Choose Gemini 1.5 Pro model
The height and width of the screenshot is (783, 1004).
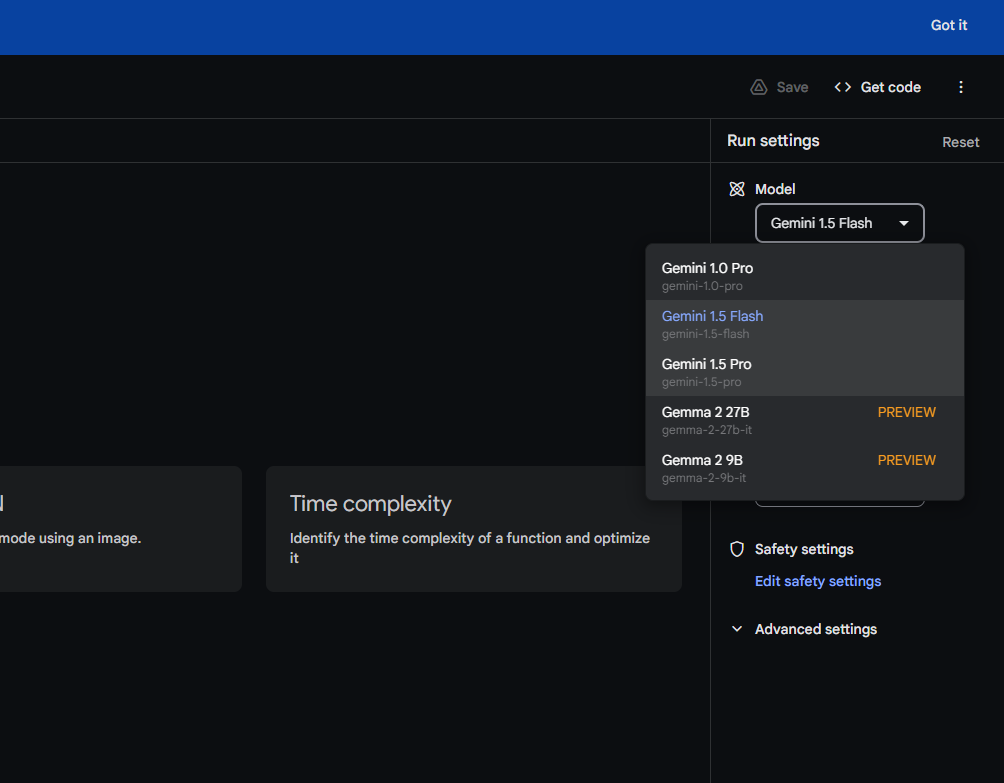pyautogui.click(x=805, y=372)
